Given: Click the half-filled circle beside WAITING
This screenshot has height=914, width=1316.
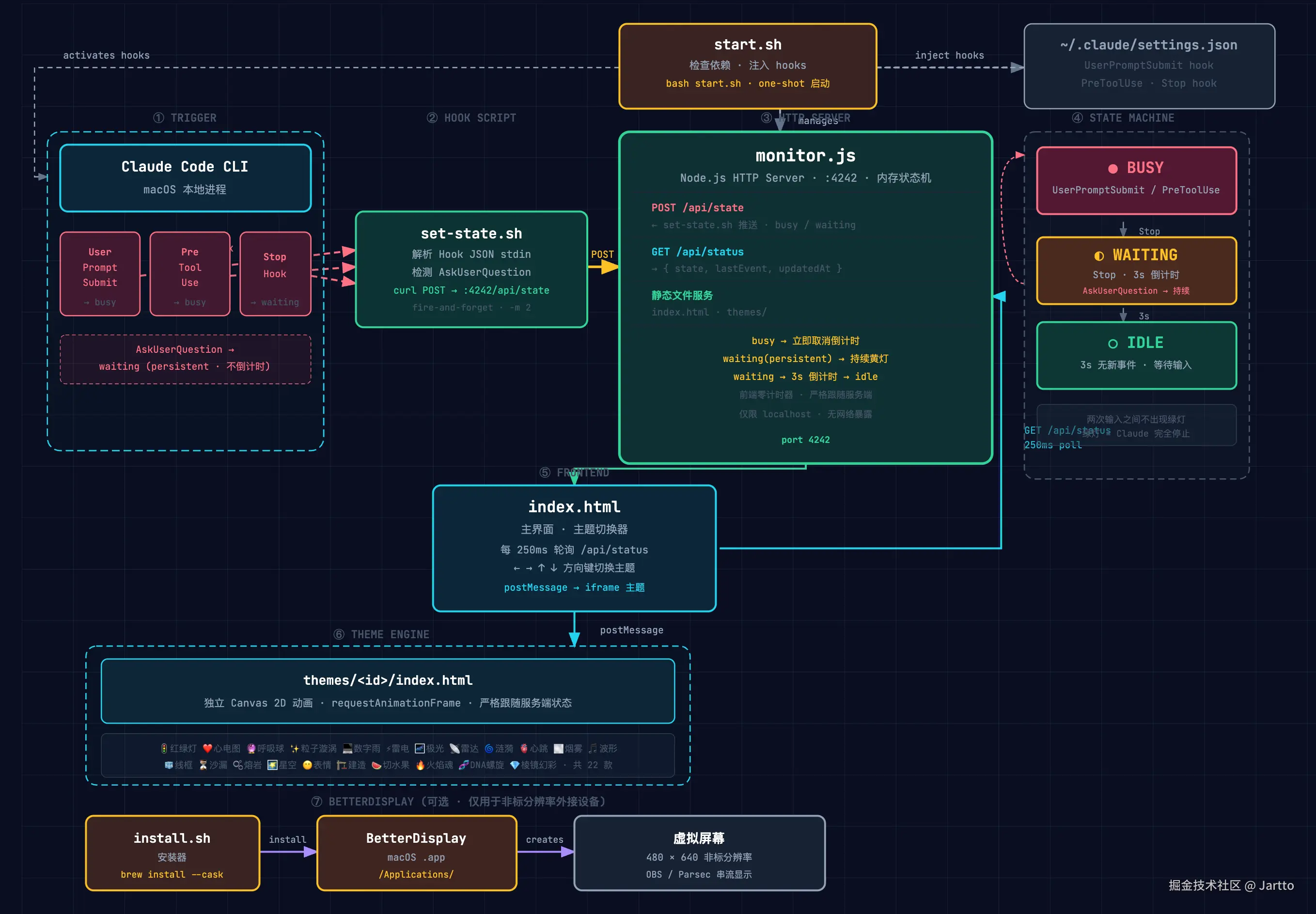Looking at the screenshot, I should pyautogui.click(x=1099, y=256).
